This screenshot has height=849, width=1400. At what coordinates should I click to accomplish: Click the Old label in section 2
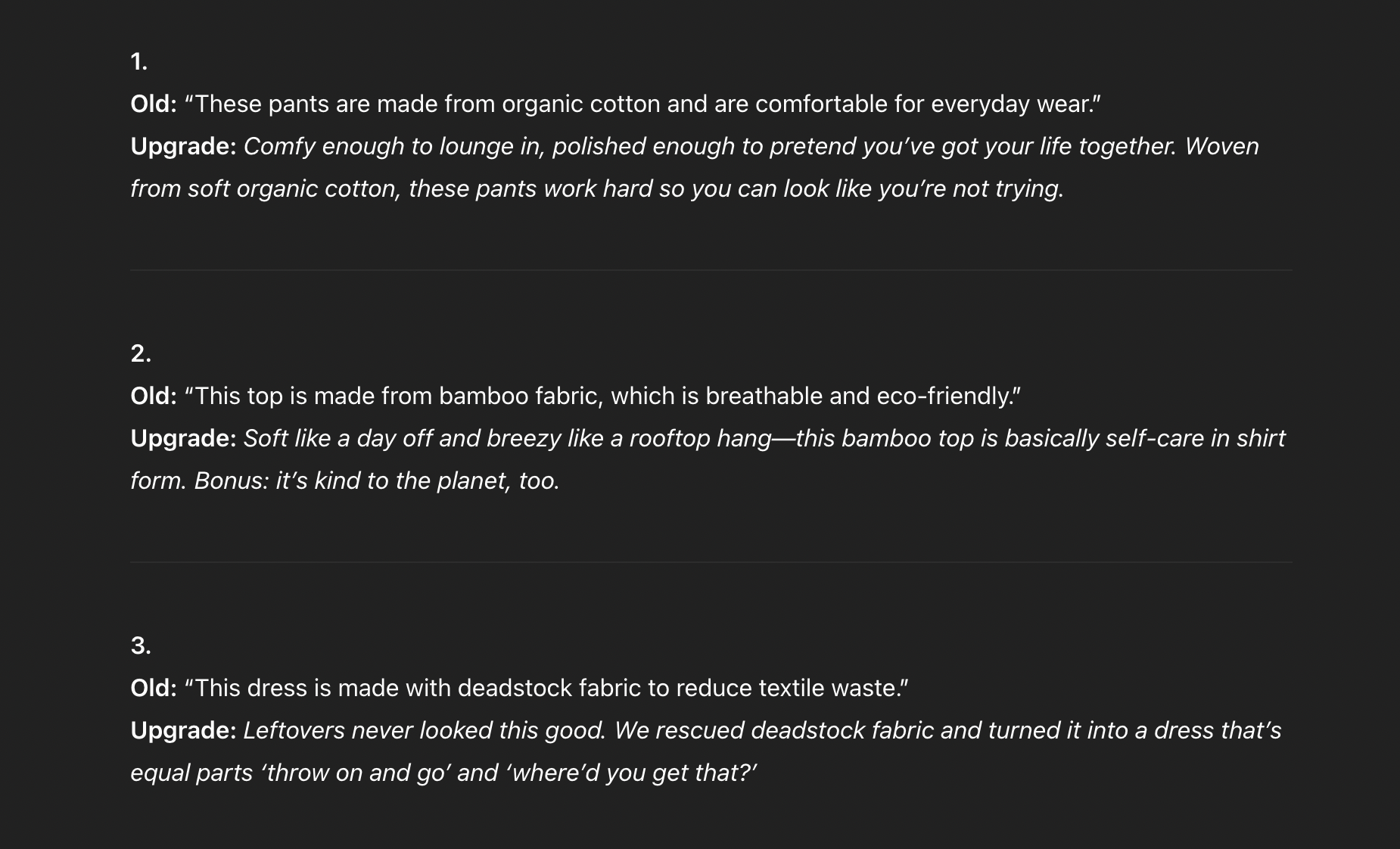(x=154, y=396)
